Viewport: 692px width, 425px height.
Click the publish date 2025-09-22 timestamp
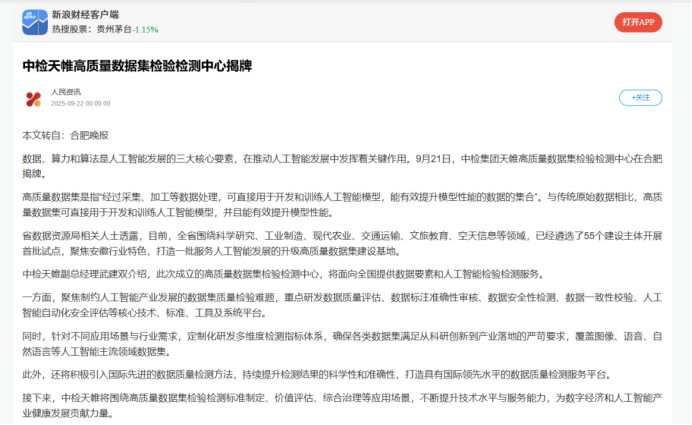pos(80,103)
